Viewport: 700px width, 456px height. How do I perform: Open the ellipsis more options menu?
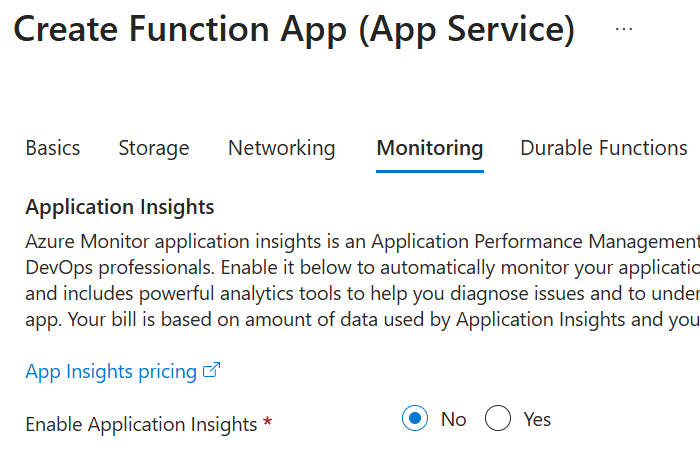(x=624, y=30)
